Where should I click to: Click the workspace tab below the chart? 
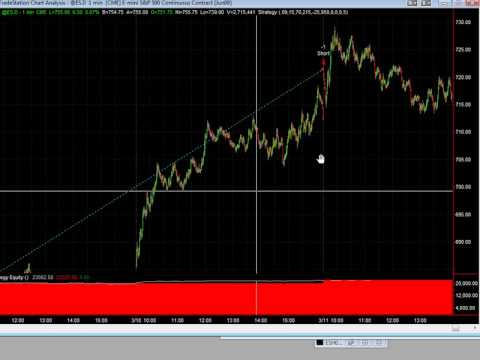[351, 343]
